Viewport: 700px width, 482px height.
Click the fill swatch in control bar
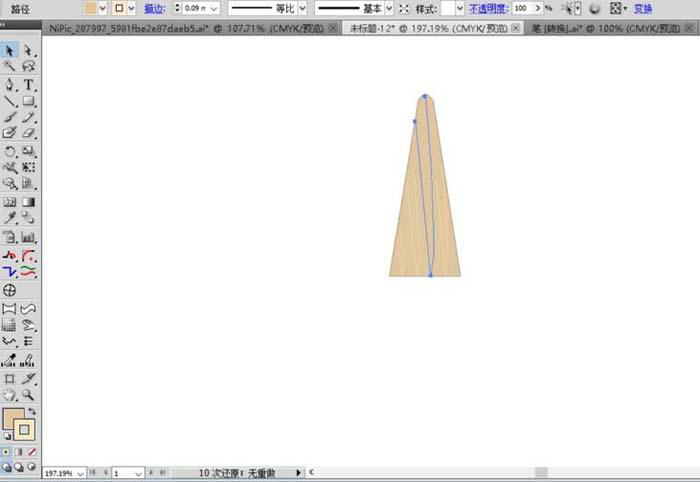pyautogui.click(x=90, y=8)
